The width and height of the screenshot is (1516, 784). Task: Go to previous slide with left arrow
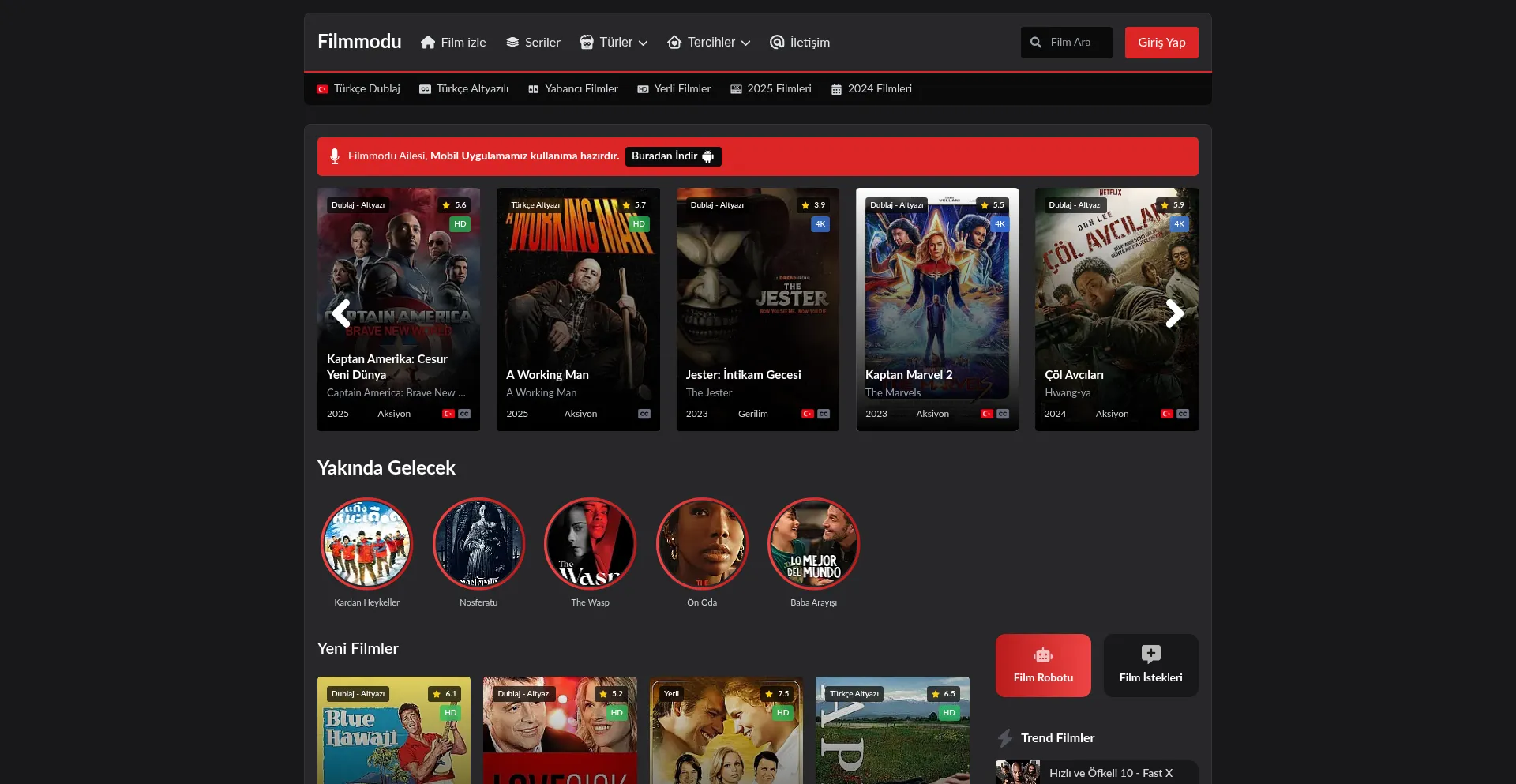coord(341,313)
